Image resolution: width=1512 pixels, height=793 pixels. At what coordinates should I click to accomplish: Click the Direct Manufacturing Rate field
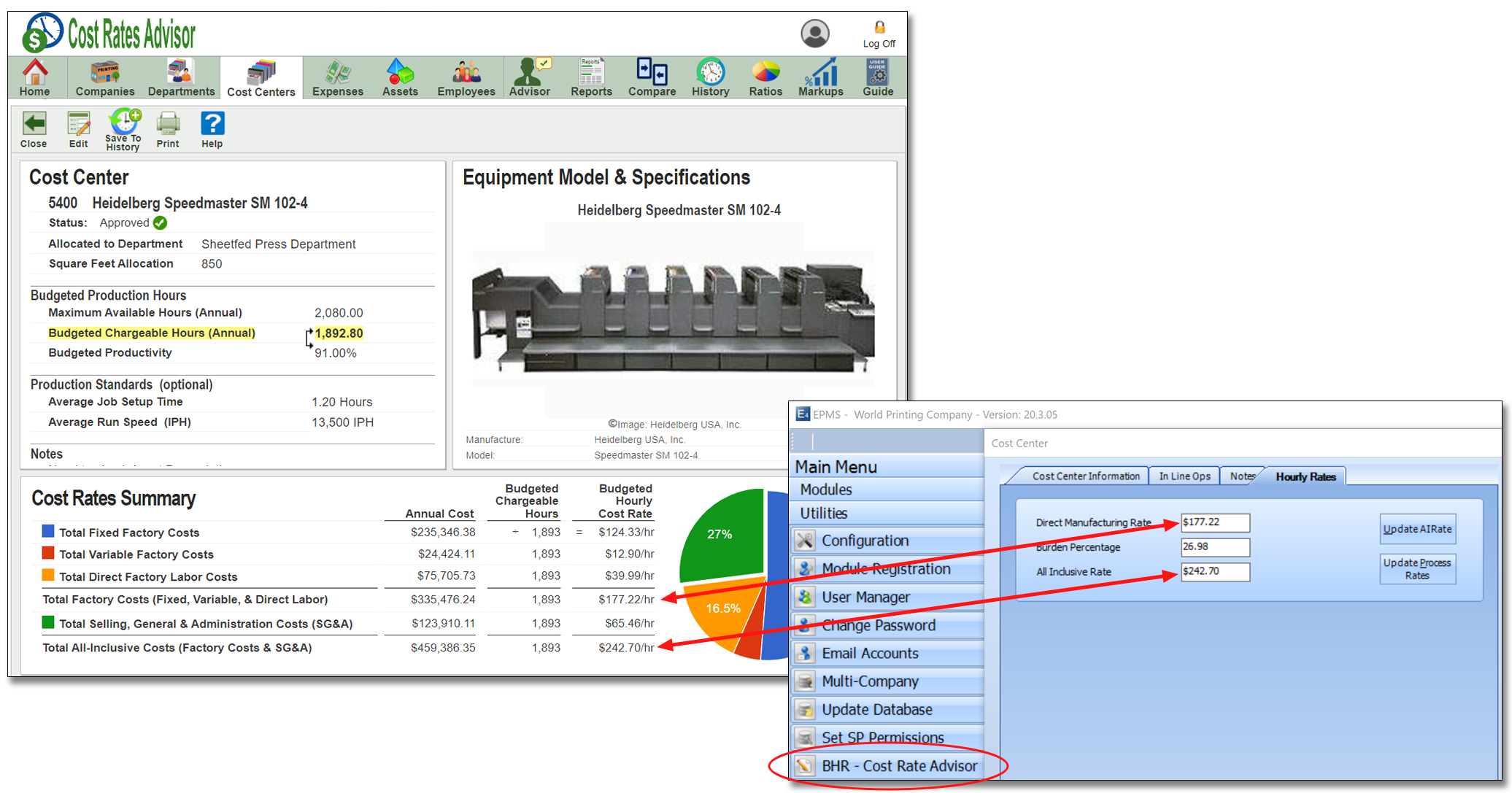[x=1215, y=522]
